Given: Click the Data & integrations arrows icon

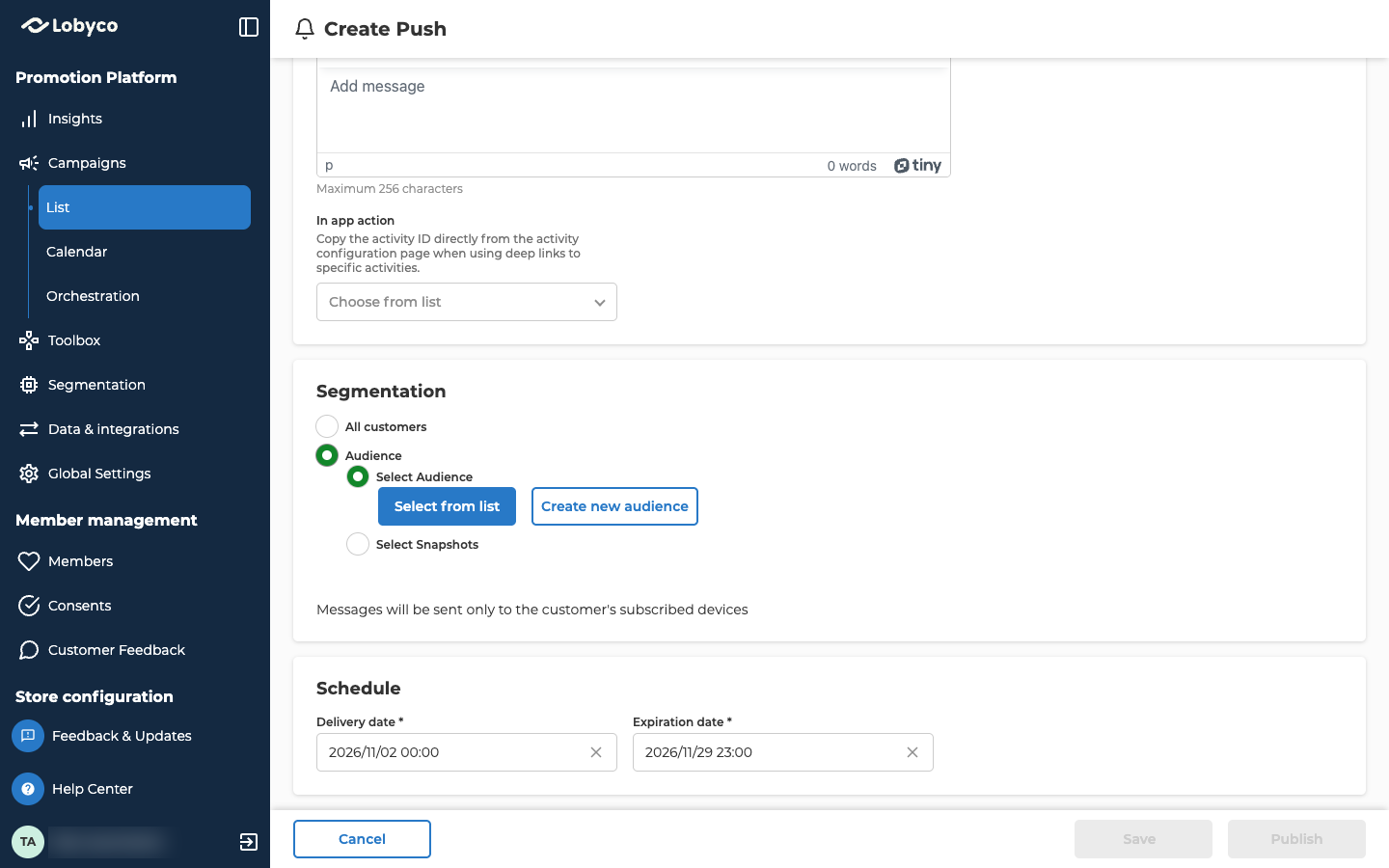Looking at the screenshot, I should (x=29, y=429).
